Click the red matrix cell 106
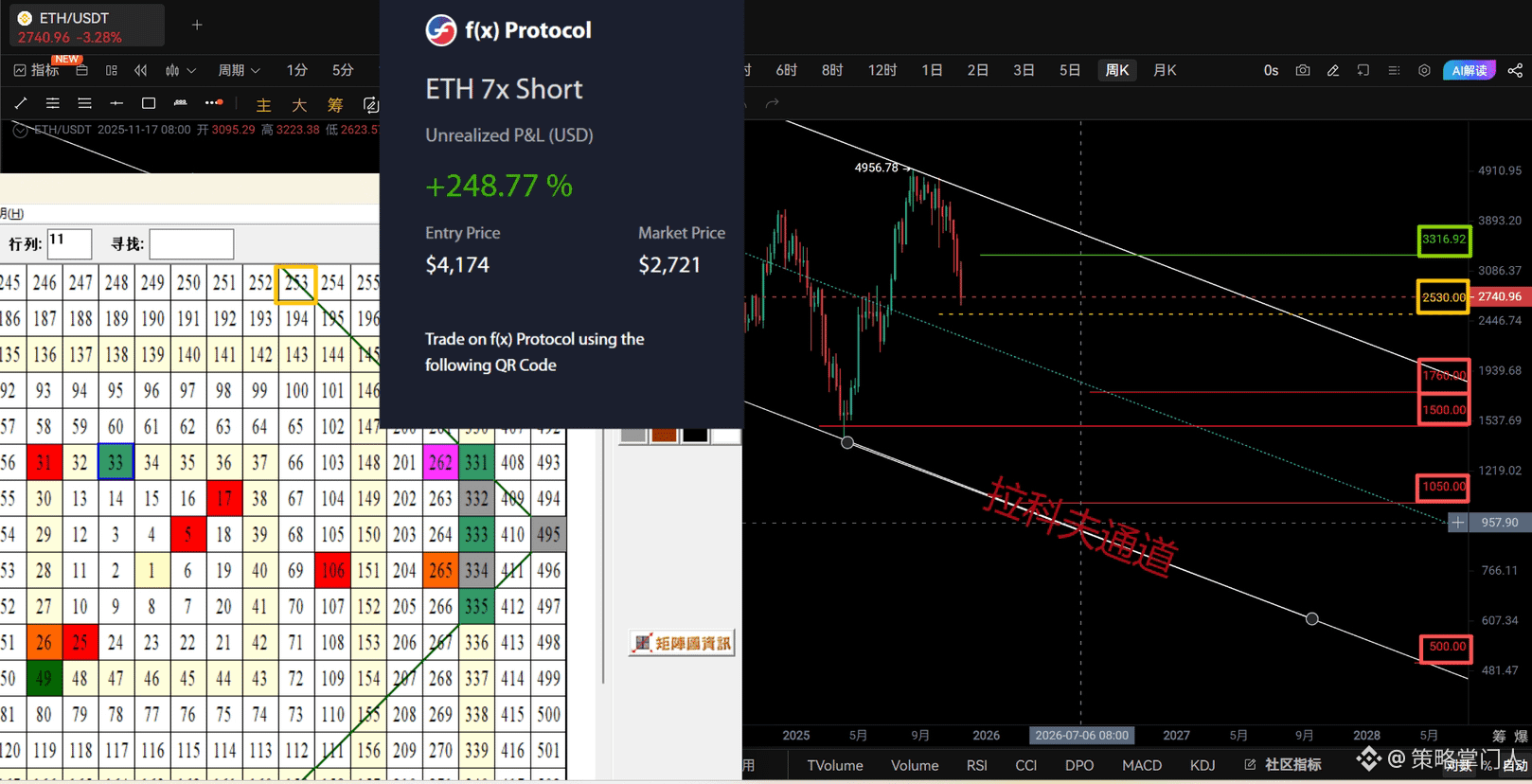1532x784 pixels. (332, 570)
